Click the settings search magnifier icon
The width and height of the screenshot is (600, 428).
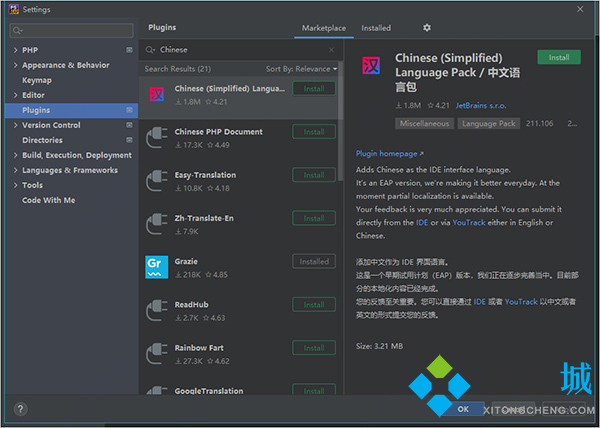17,31
